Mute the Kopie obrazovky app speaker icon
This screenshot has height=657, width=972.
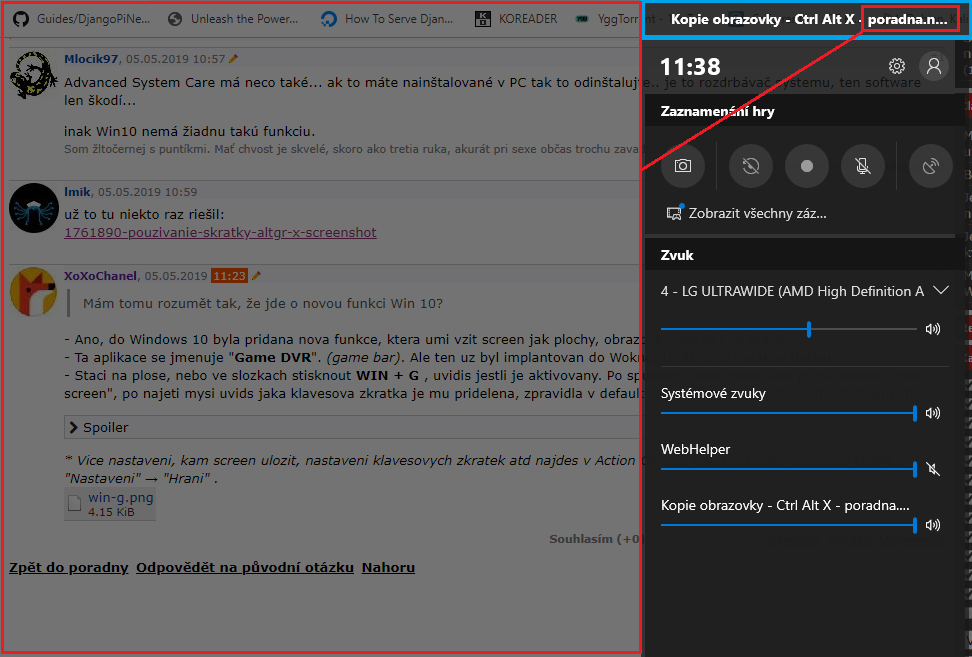933,526
